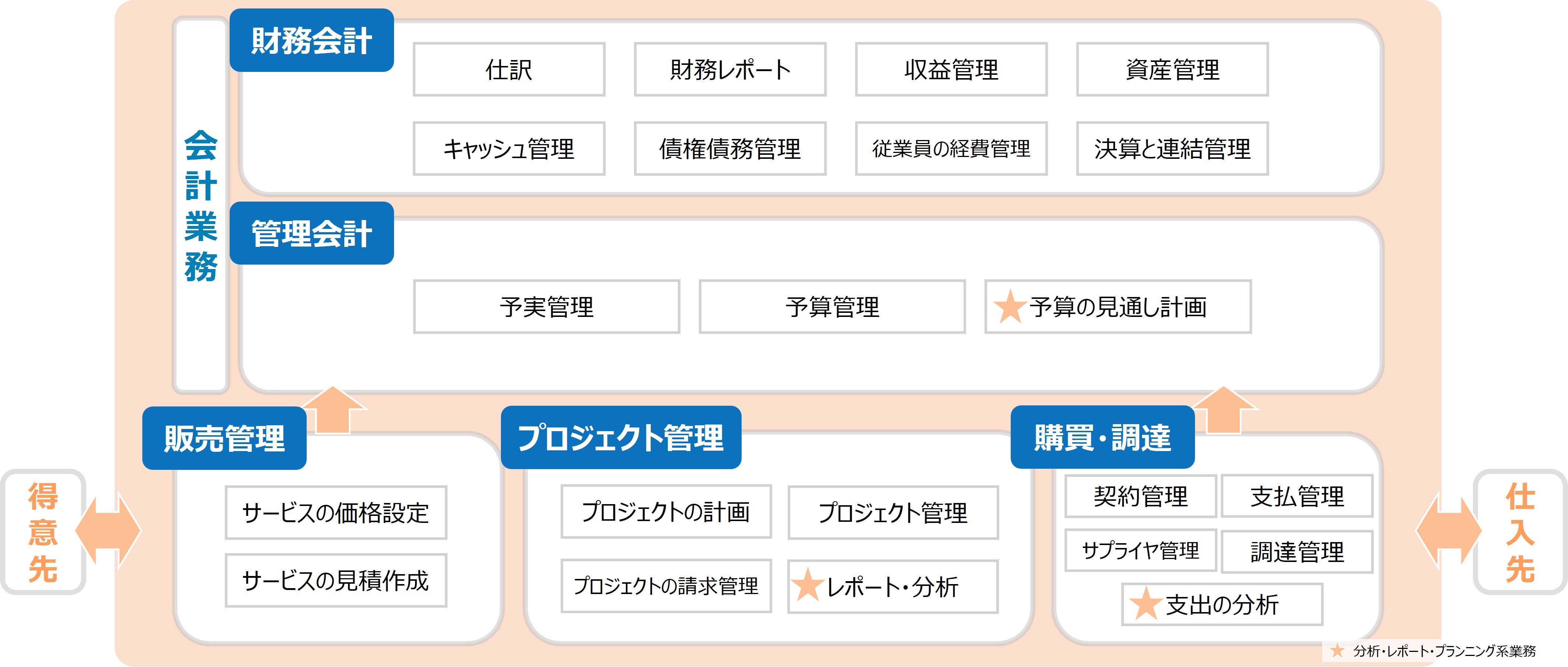Select the 管理会計 header tab
The image size is (1568, 667).
point(311,234)
